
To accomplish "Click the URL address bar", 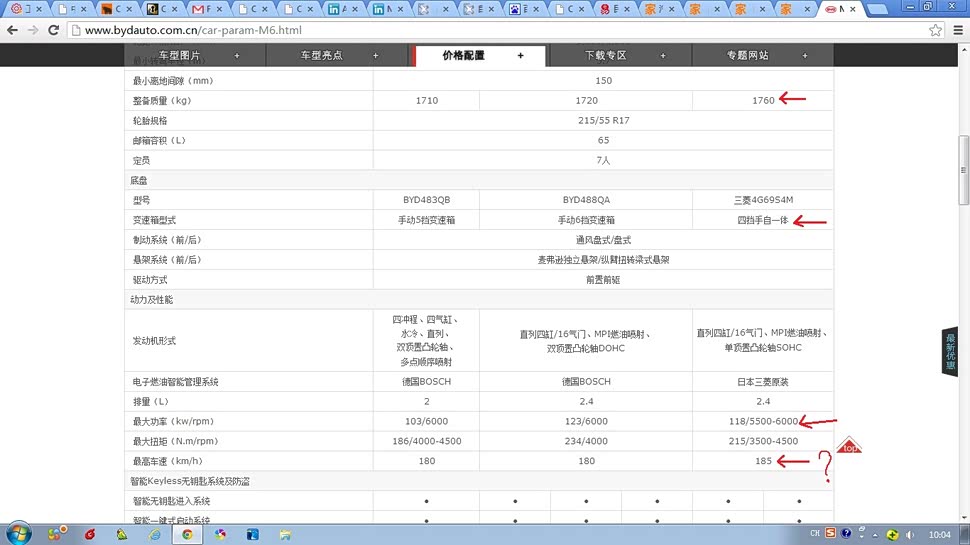I will [500, 30].
